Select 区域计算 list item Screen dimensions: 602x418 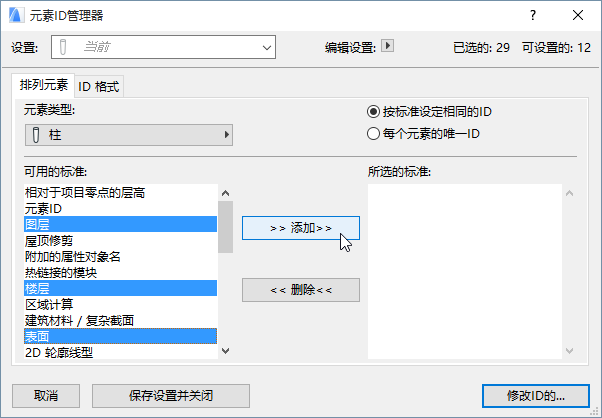(49, 304)
